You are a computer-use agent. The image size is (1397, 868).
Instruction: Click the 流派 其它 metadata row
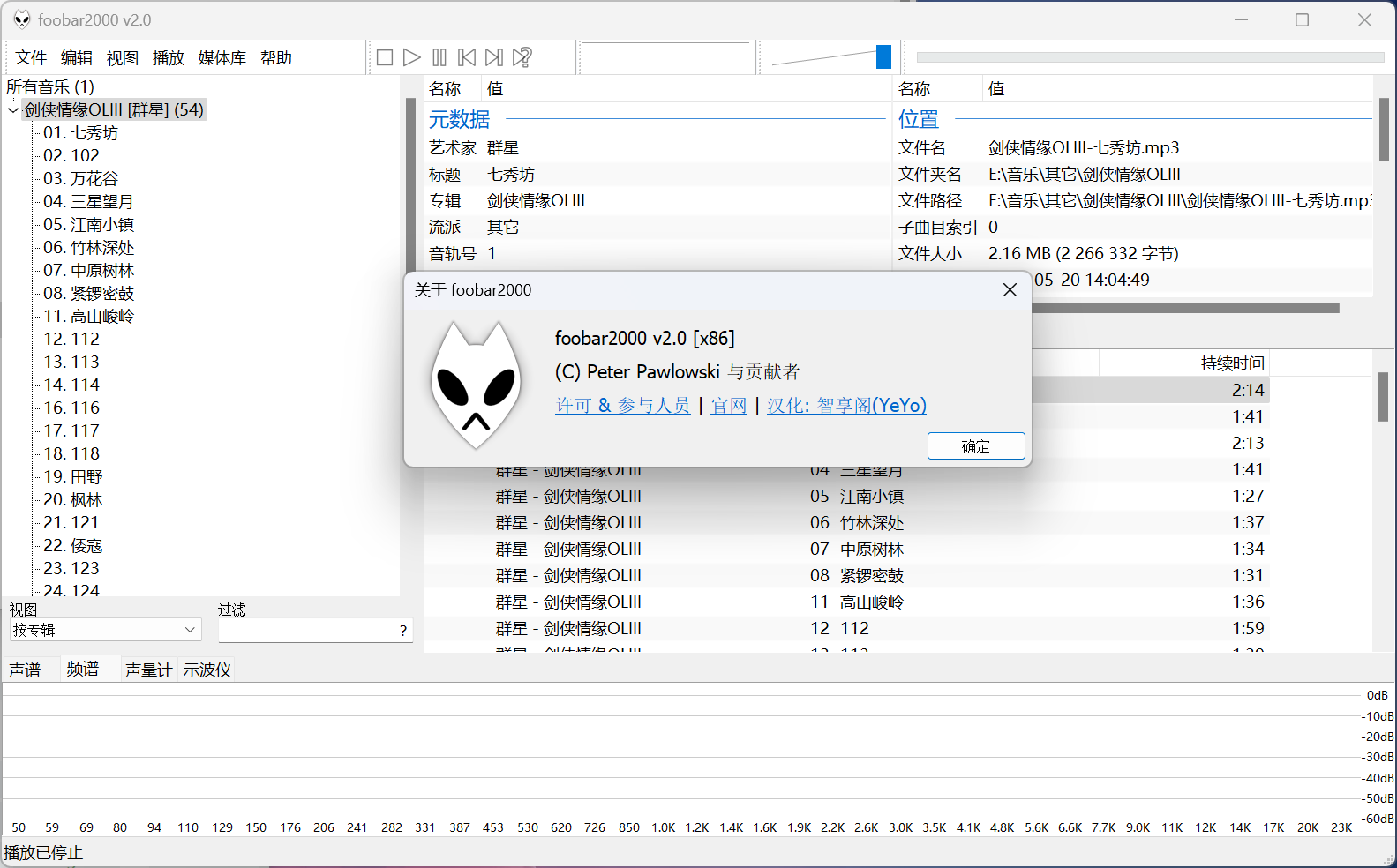tap(657, 228)
